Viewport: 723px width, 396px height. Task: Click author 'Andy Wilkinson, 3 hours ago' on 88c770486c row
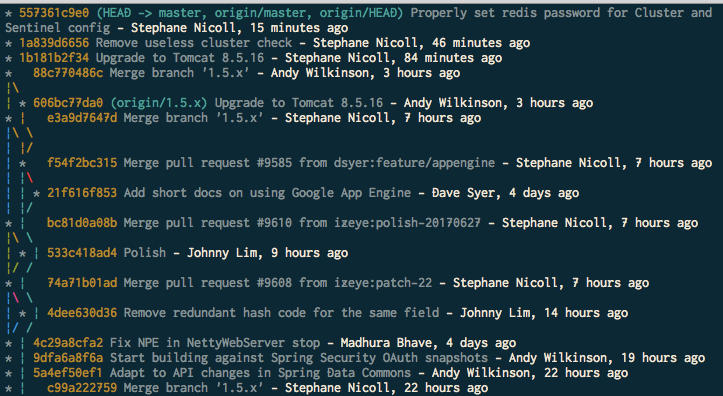click(365, 73)
